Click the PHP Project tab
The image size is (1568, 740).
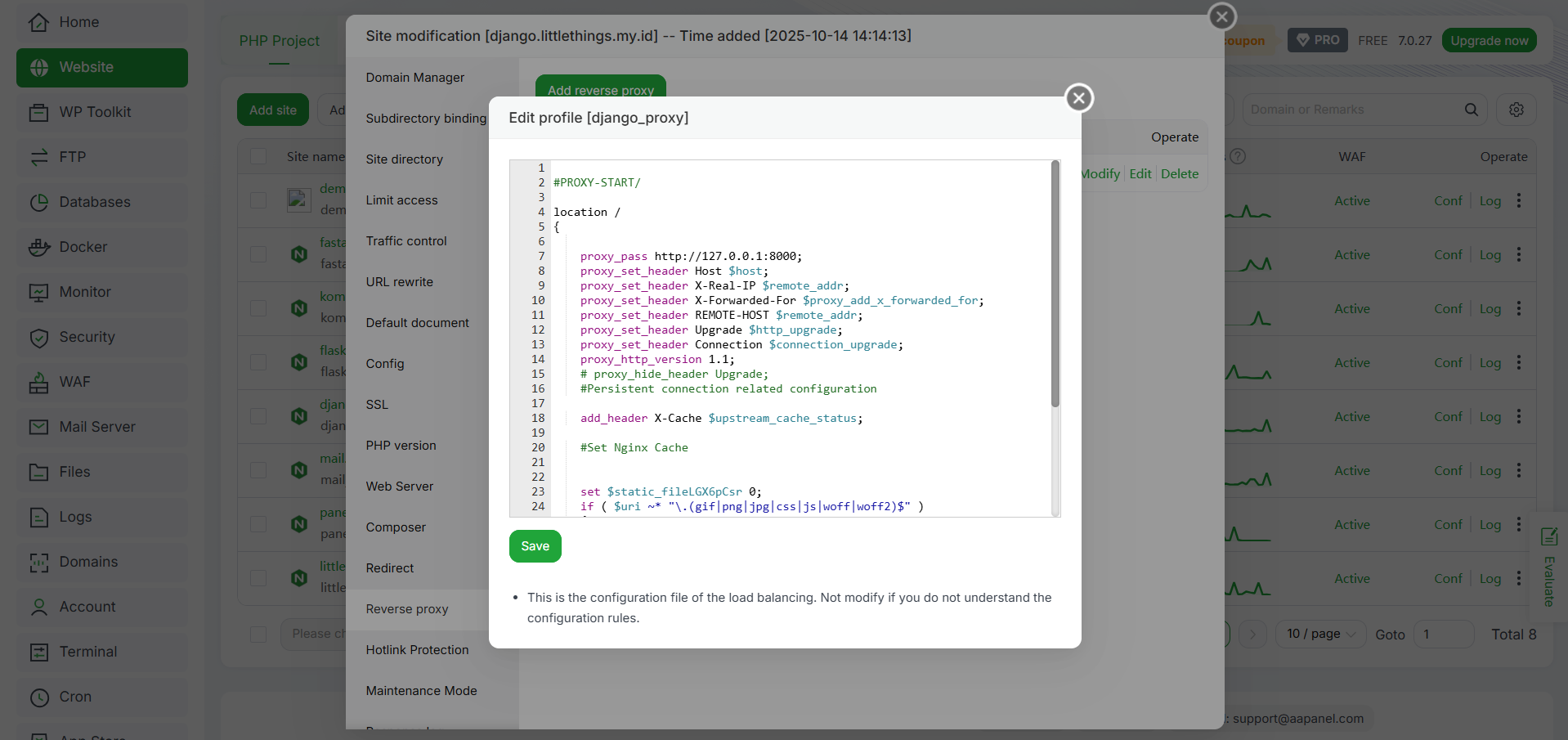pyautogui.click(x=280, y=41)
